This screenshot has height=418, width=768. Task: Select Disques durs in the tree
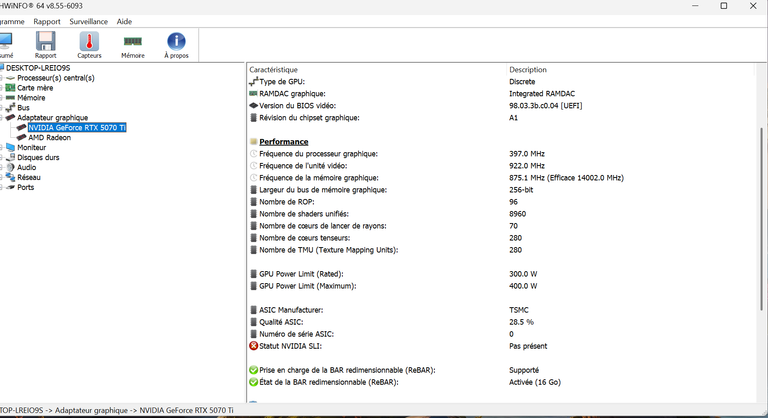tap(38, 157)
